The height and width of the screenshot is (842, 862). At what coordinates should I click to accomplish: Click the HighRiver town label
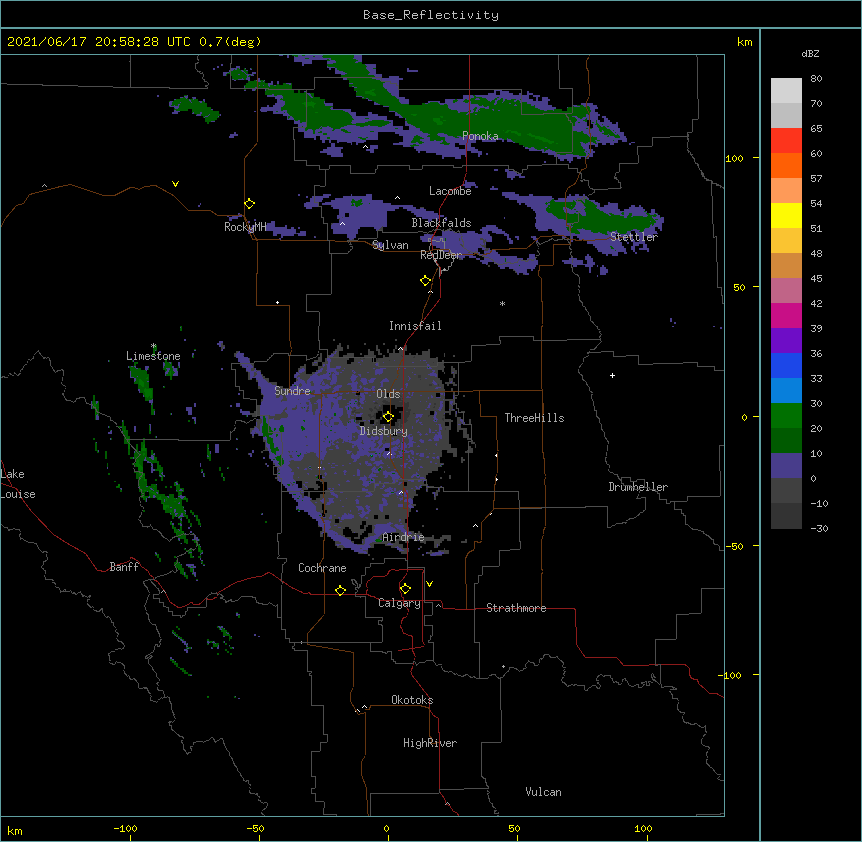click(430, 743)
